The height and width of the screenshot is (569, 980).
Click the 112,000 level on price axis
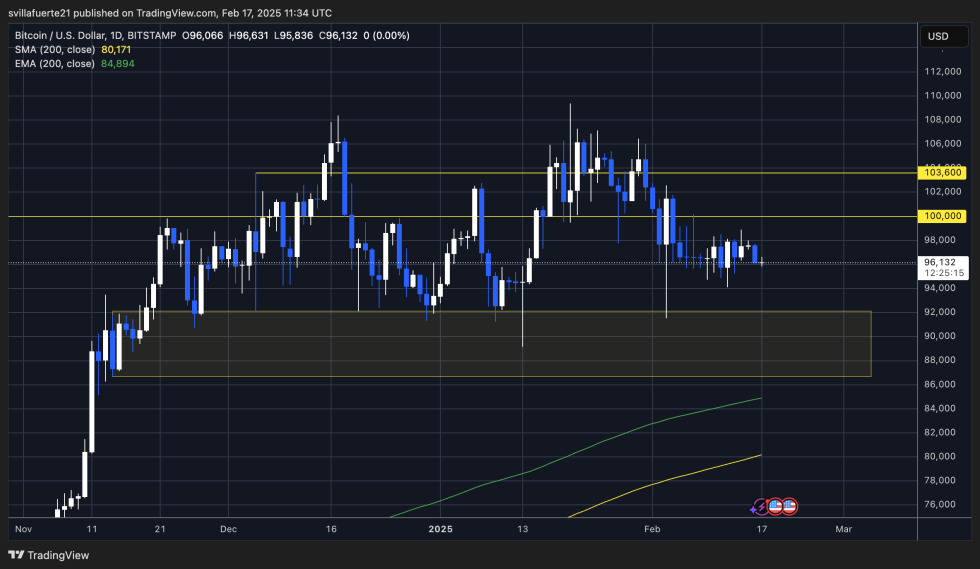pyautogui.click(x=943, y=72)
